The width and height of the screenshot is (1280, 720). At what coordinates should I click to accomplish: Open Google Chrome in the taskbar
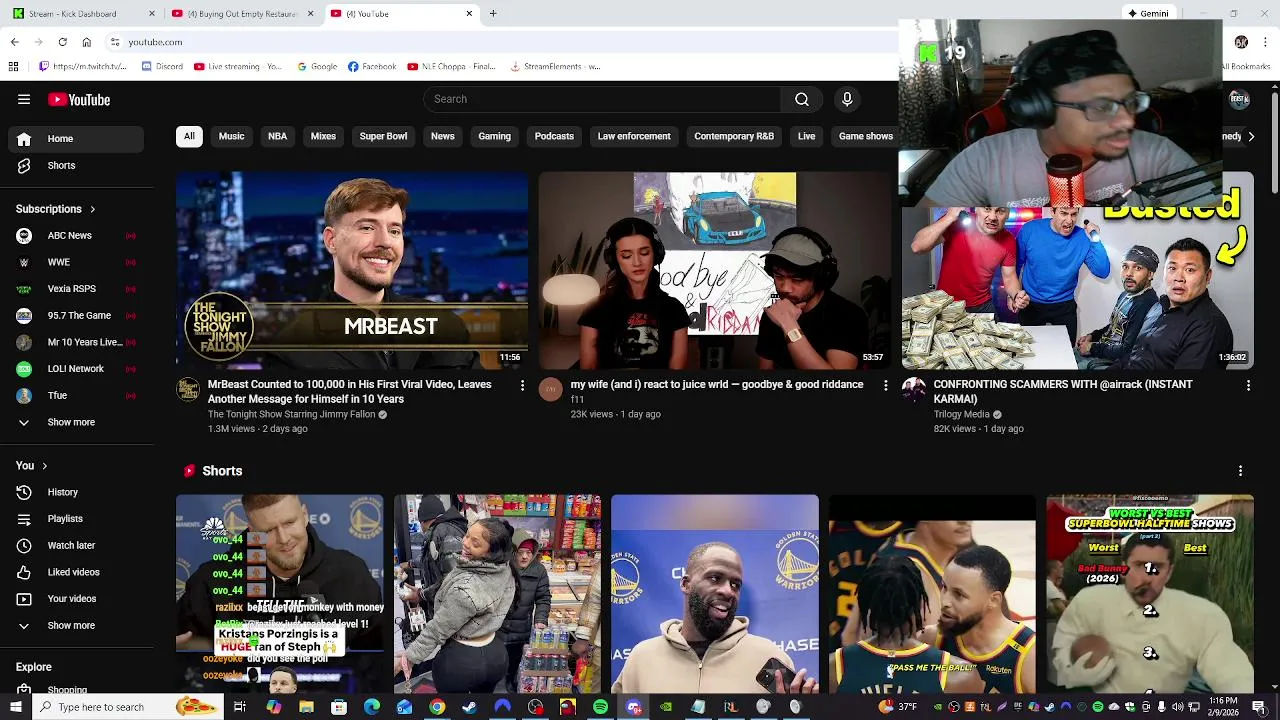437,707
